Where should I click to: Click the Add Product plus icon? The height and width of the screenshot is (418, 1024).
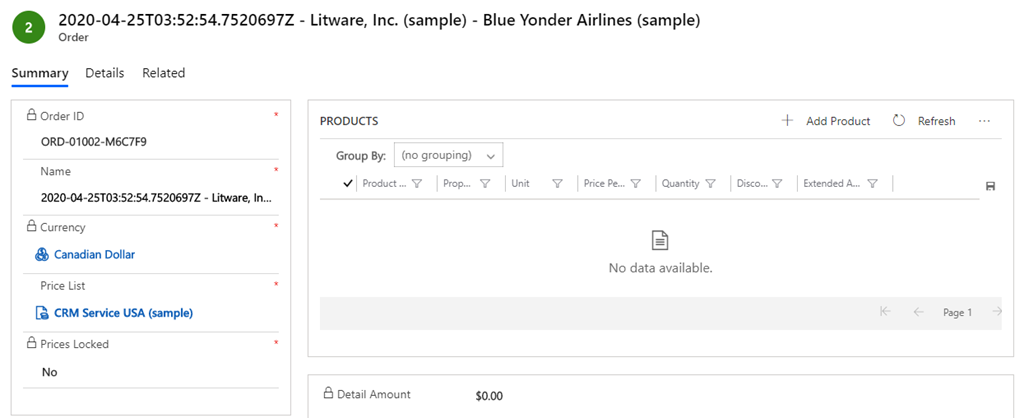[x=787, y=121]
